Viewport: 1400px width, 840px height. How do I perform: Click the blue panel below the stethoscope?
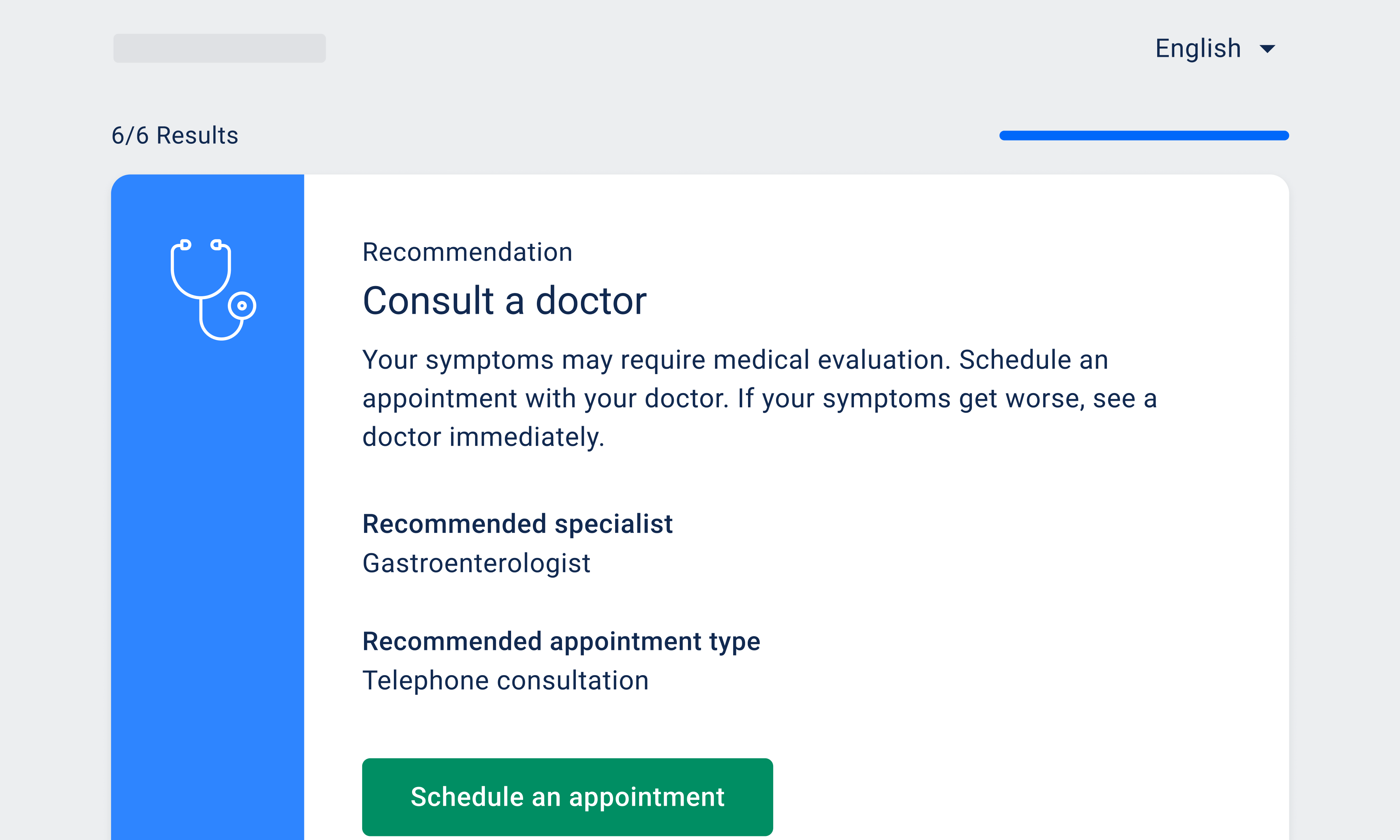(207, 566)
